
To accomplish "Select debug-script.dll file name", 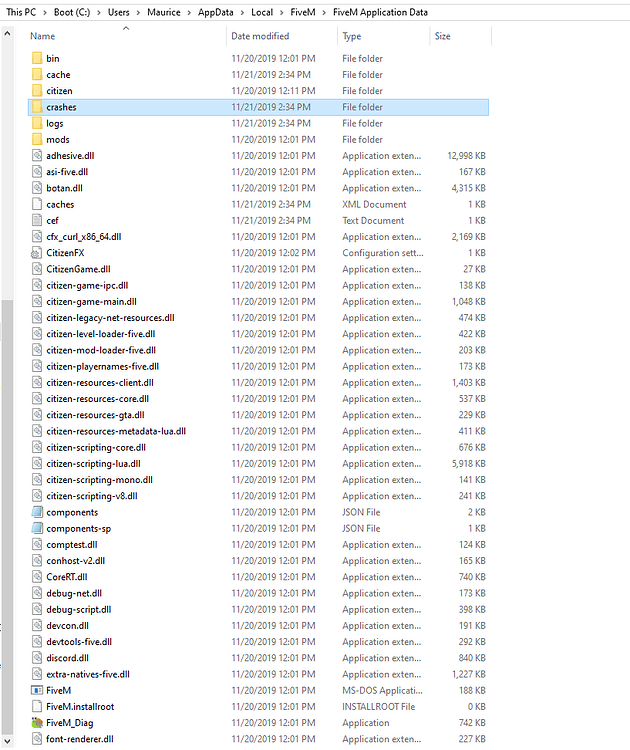I will (79, 610).
